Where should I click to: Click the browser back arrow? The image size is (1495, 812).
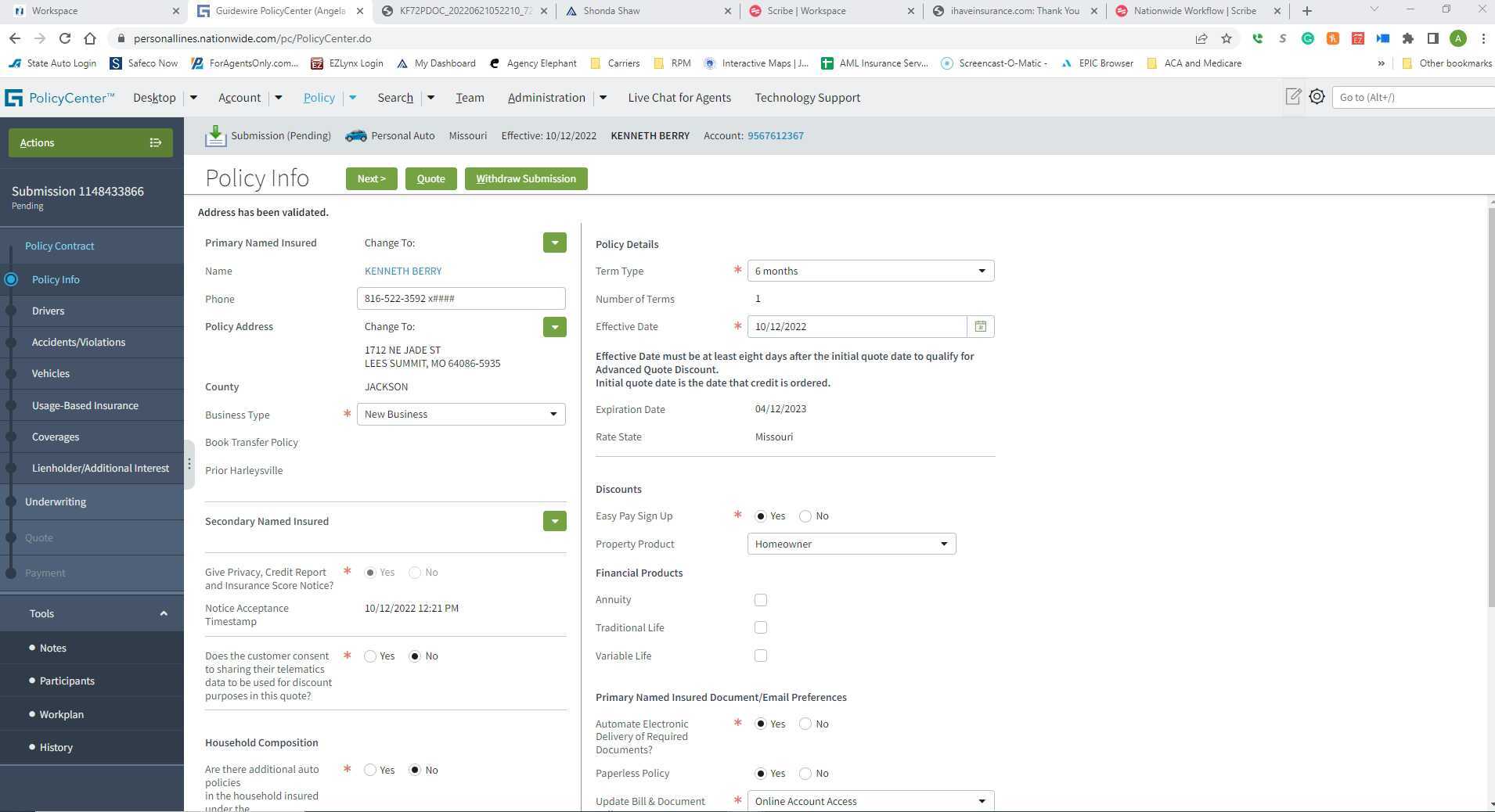tap(14, 38)
